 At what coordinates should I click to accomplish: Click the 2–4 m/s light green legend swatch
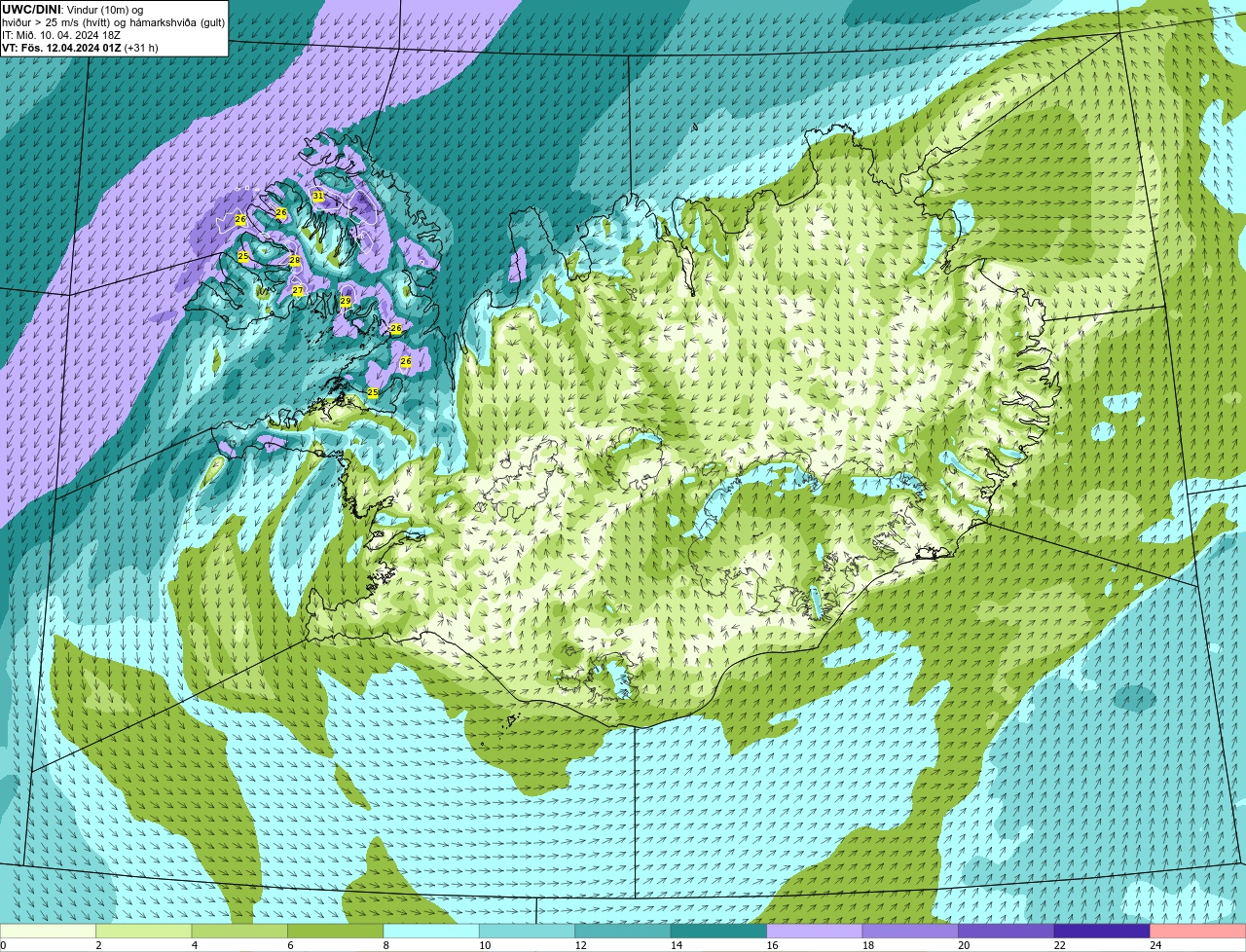[145, 932]
